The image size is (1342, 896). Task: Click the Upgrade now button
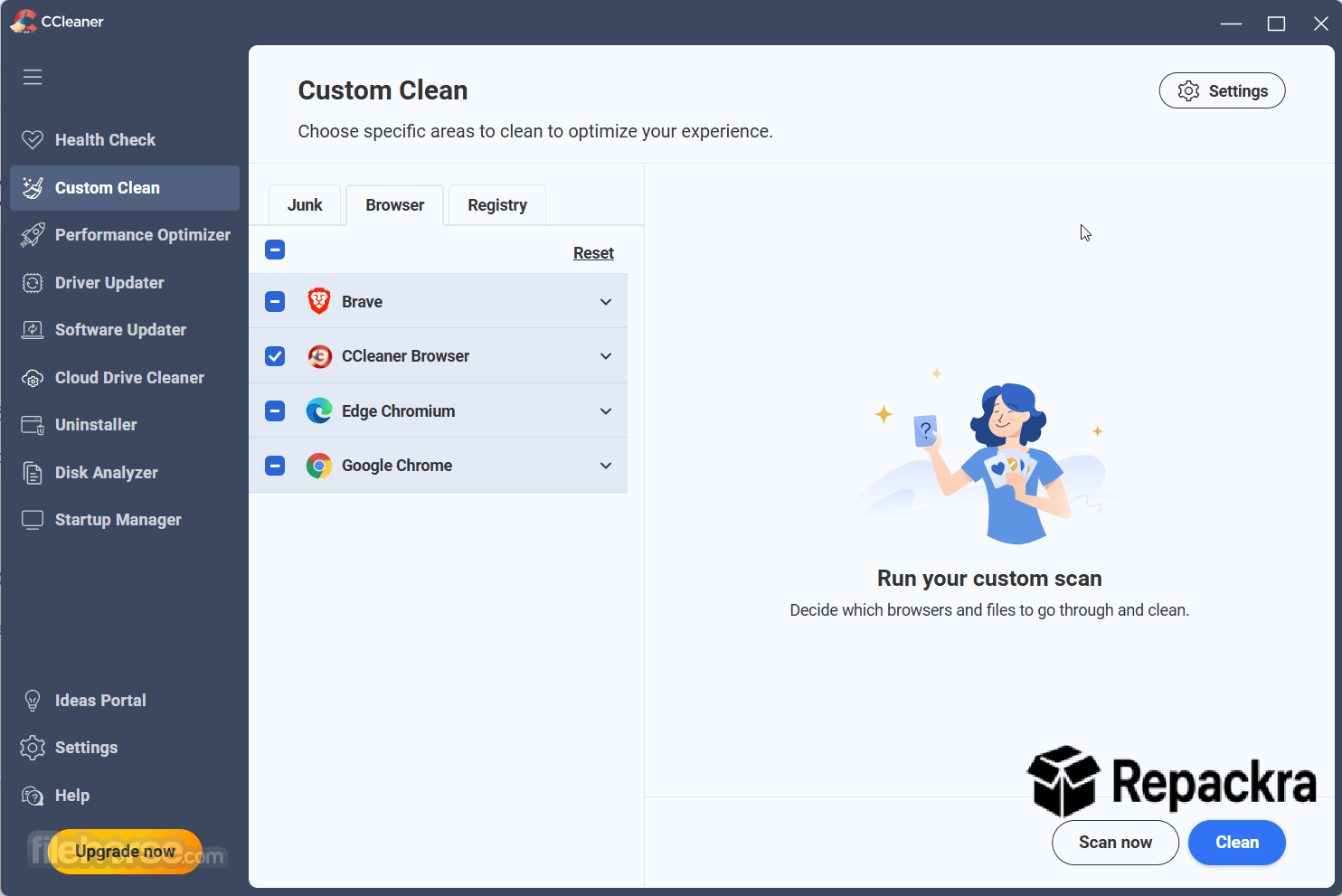point(125,852)
